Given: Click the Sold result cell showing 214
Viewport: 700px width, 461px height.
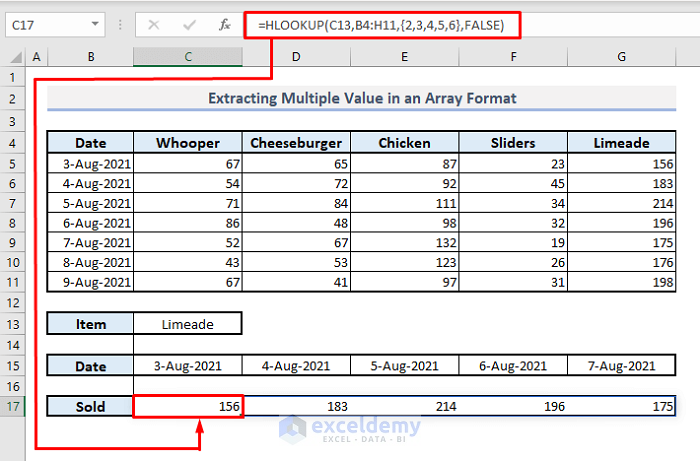Looking at the screenshot, I should click(404, 407).
